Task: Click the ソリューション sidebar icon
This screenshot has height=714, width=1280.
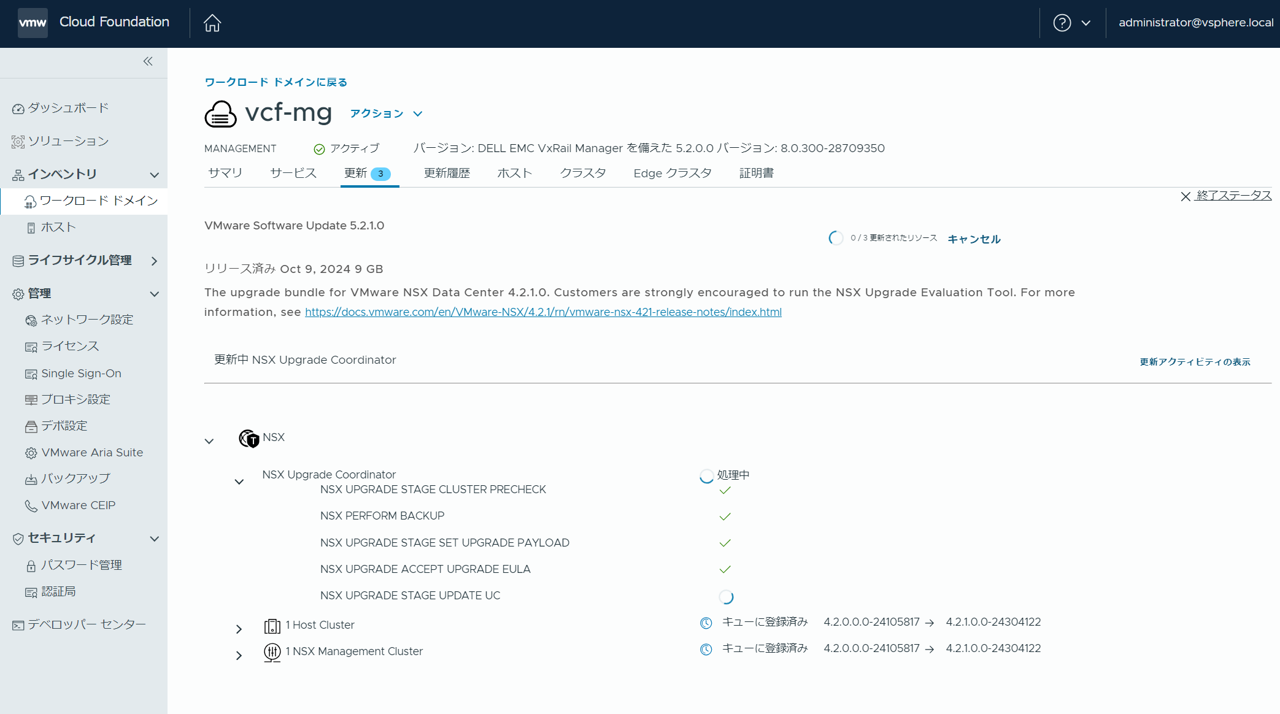Action: tap(18, 142)
